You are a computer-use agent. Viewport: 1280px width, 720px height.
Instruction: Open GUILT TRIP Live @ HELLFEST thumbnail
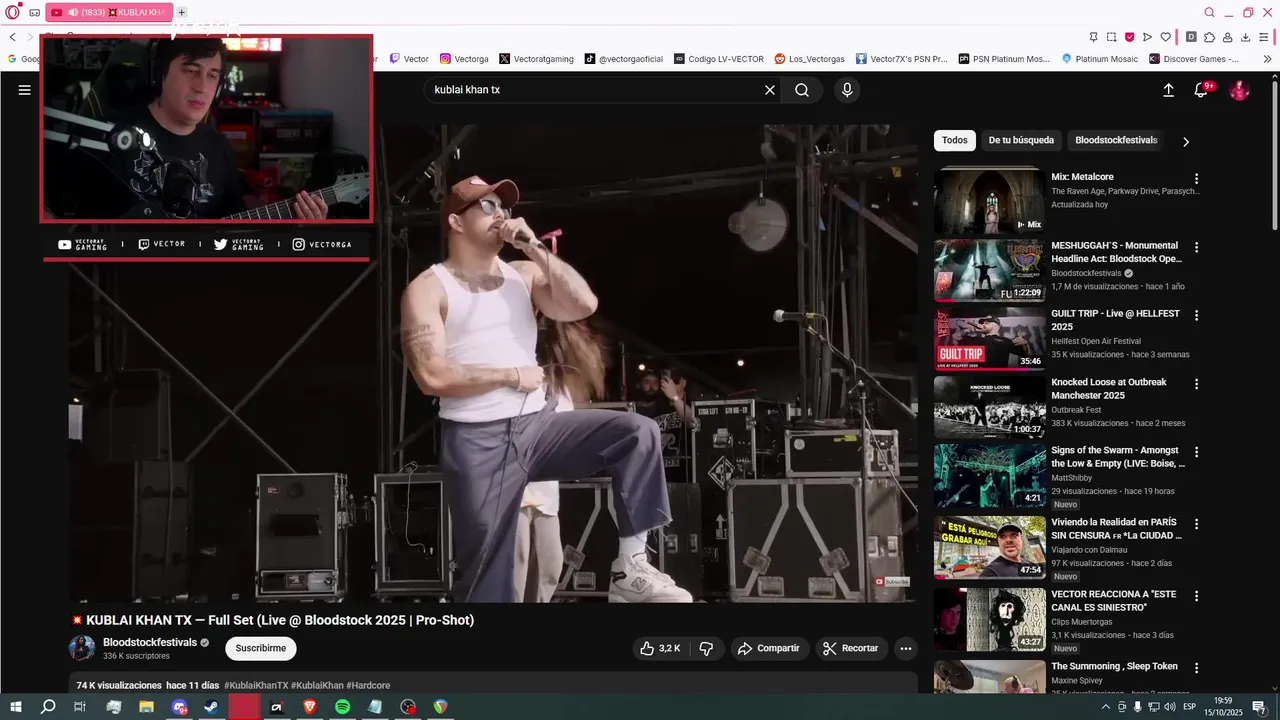[x=990, y=338]
